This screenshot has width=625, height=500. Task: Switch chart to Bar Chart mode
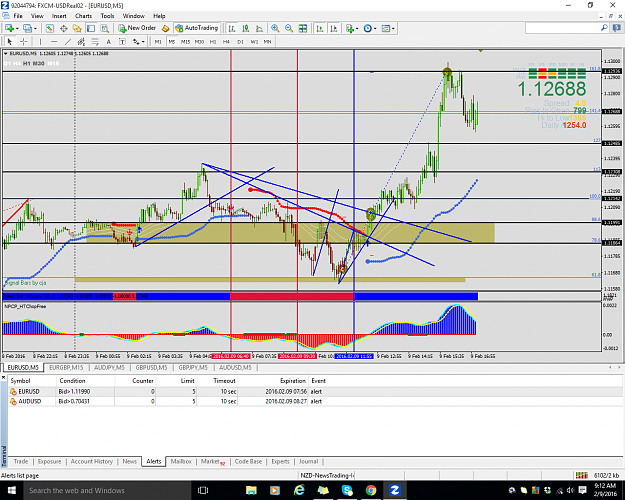232,28
